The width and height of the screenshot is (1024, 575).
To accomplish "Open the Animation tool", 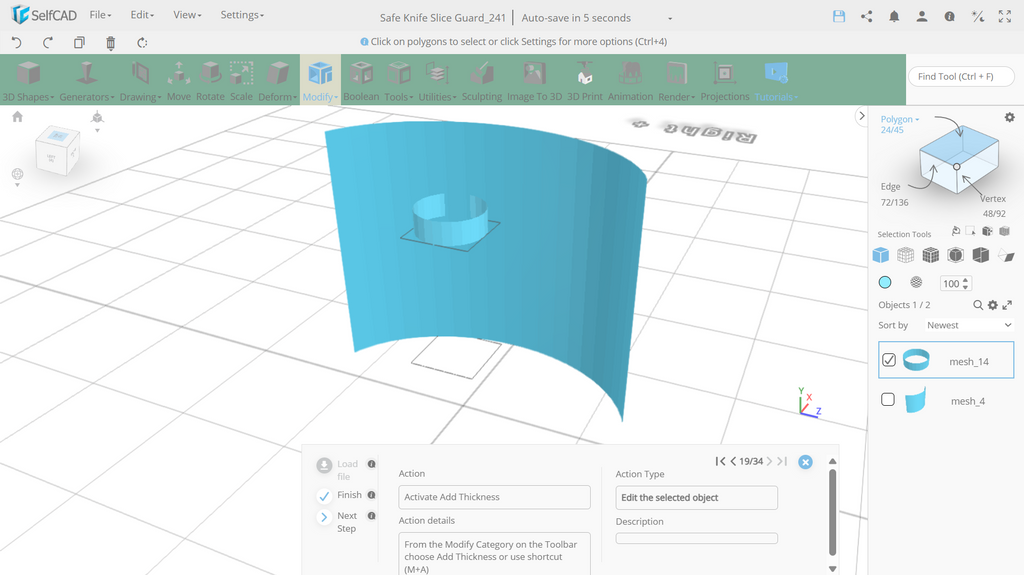I will click(x=630, y=82).
